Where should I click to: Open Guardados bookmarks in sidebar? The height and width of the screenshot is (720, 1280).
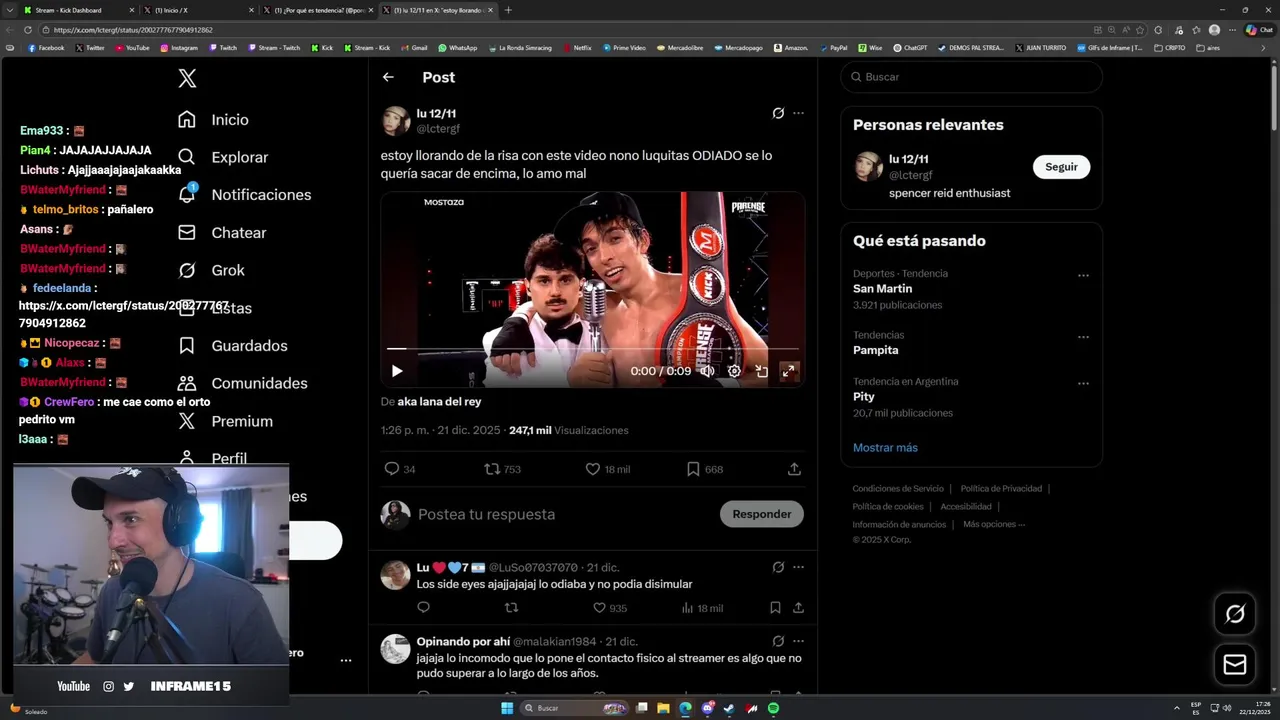click(232, 346)
